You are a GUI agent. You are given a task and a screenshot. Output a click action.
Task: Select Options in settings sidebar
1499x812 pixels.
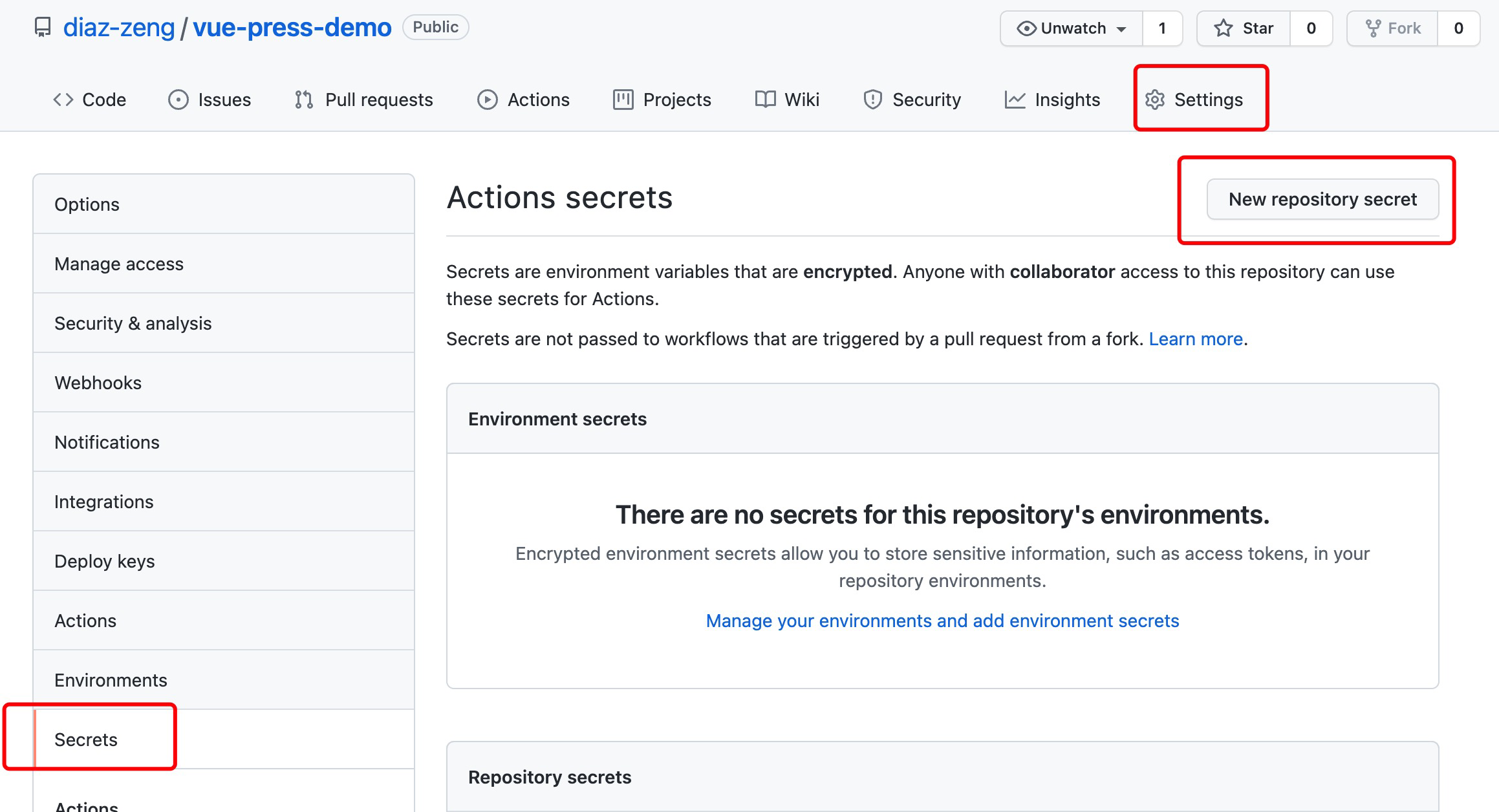pyautogui.click(x=224, y=204)
